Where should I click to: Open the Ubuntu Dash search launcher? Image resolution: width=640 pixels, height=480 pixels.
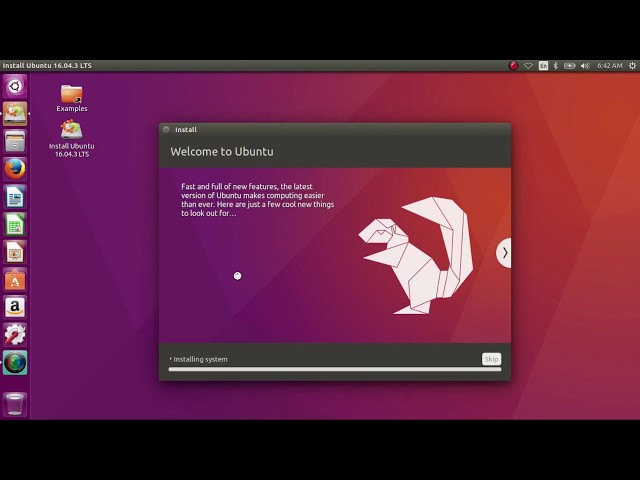click(x=15, y=86)
